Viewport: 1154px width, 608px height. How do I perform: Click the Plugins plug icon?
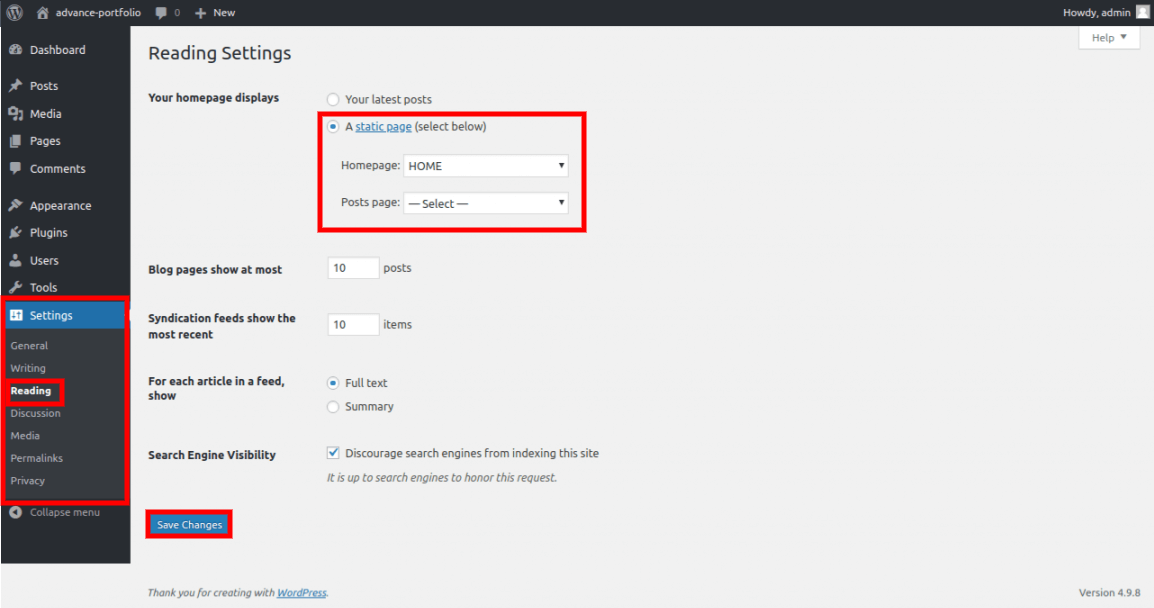(x=15, y=233)
